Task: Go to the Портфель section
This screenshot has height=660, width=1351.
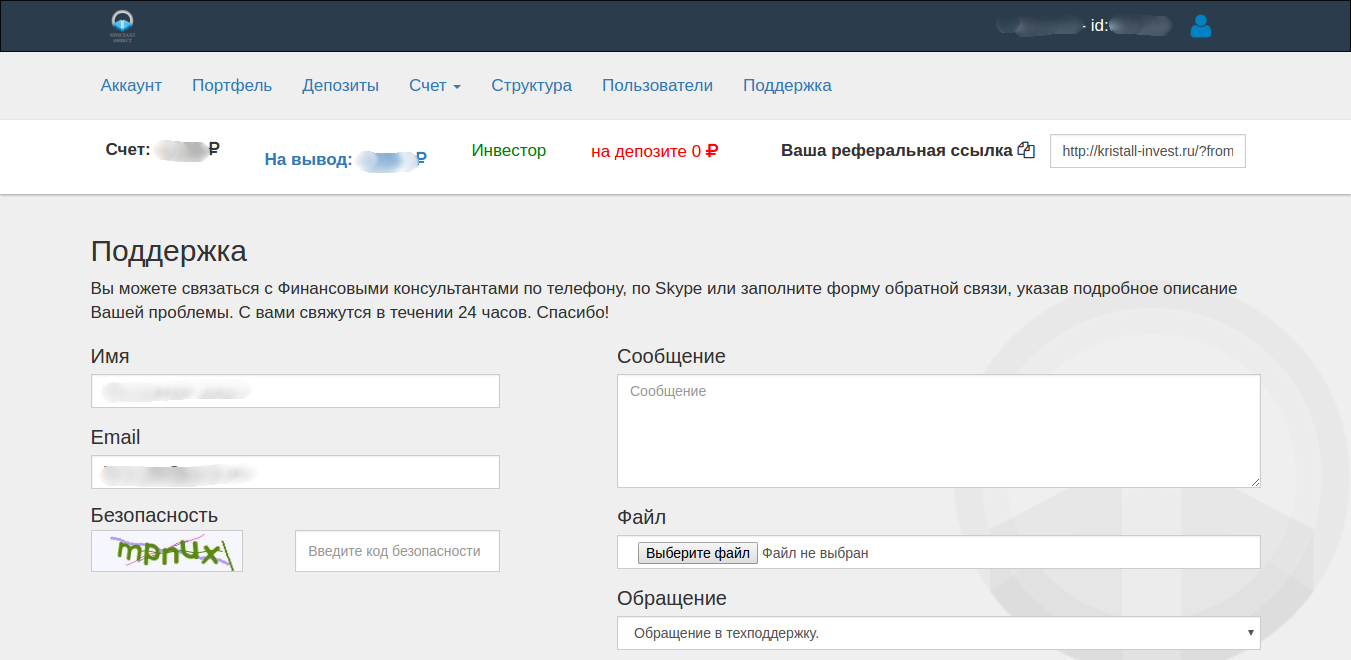Action: point(232,86)
